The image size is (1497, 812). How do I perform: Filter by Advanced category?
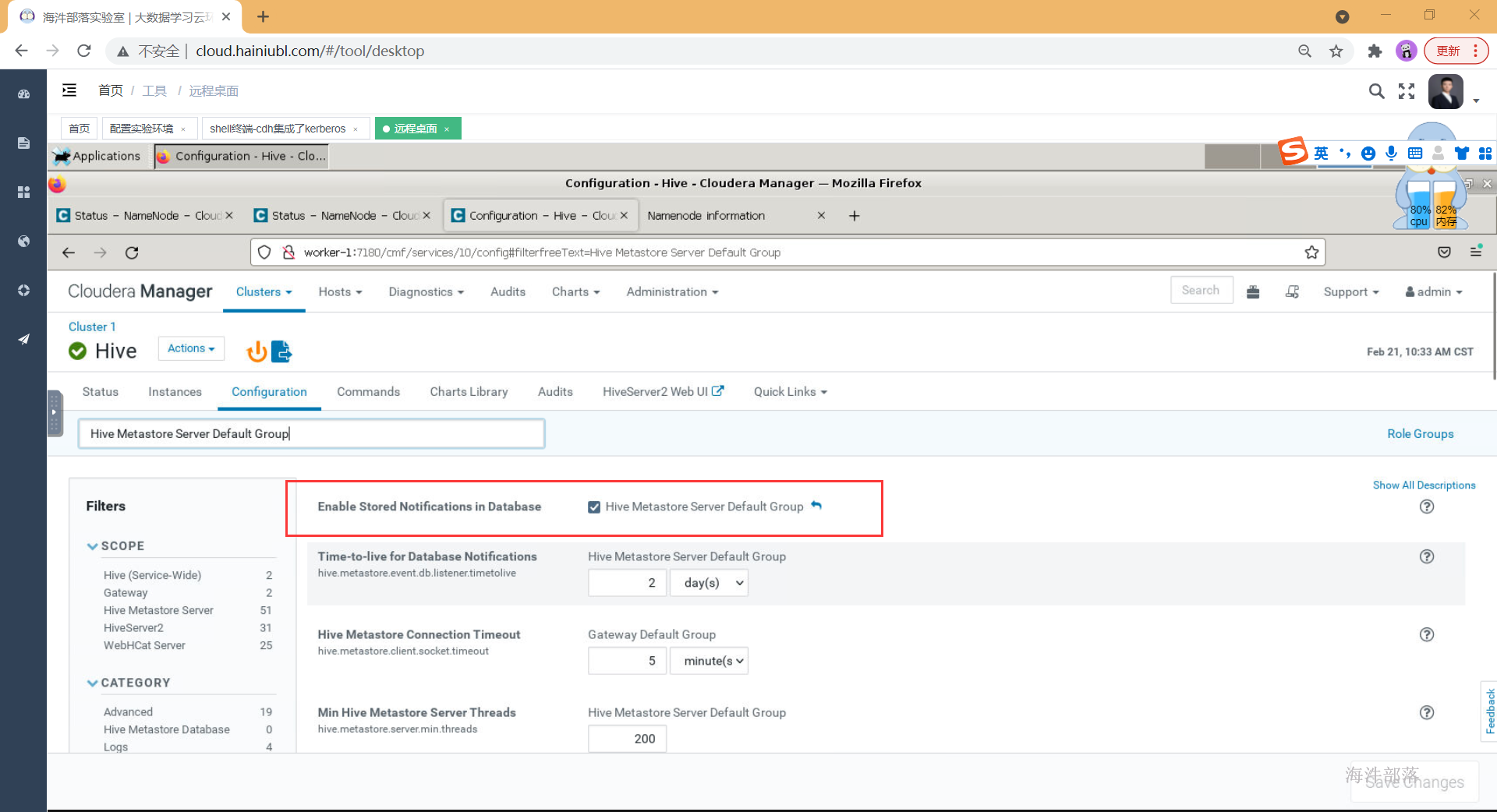pyautogui.click(x=128, y=711)
